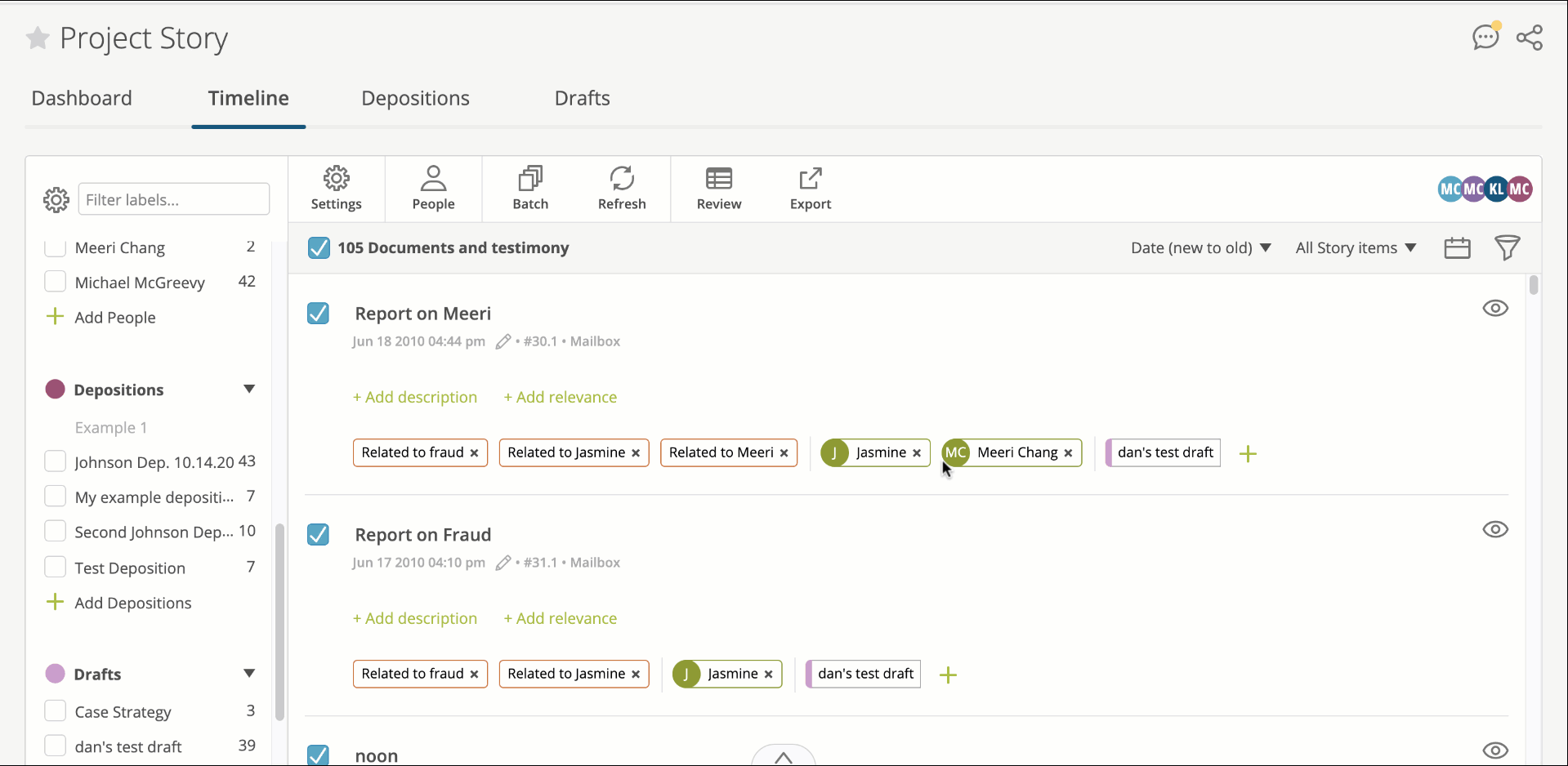Remove Jasmine person tag from Report on Fraud
1568x766 pixels.
click(x=768, y=675)
